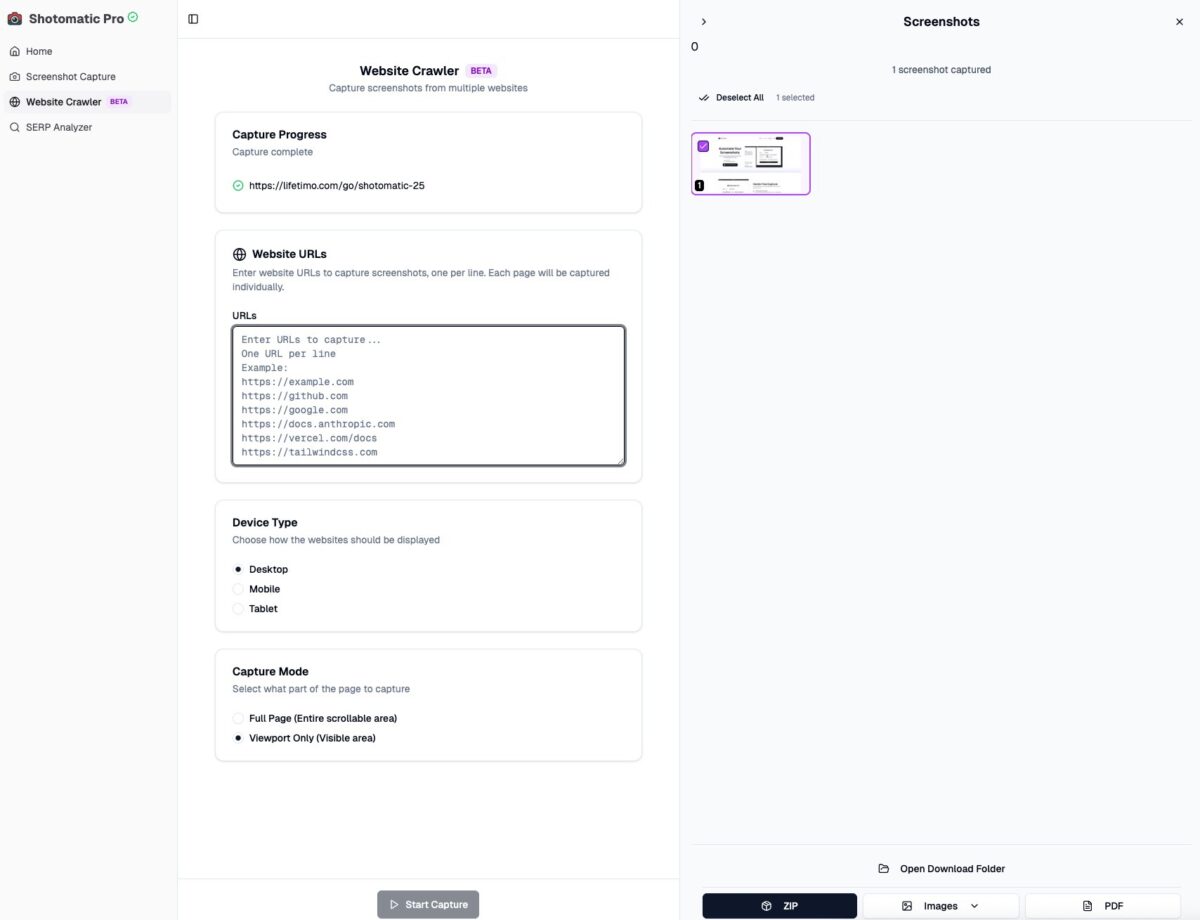Select the Home icon in the sidebar
Image resolution: width=1200 pixels, height=920 pixels.
[x=16, y=51]
